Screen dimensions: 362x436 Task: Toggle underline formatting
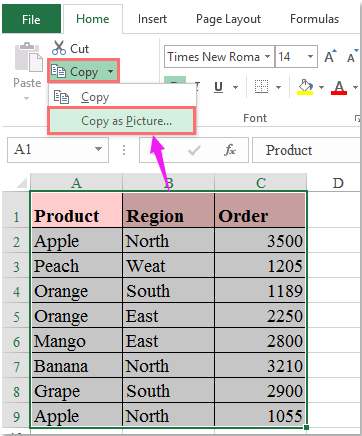(218, 87)
